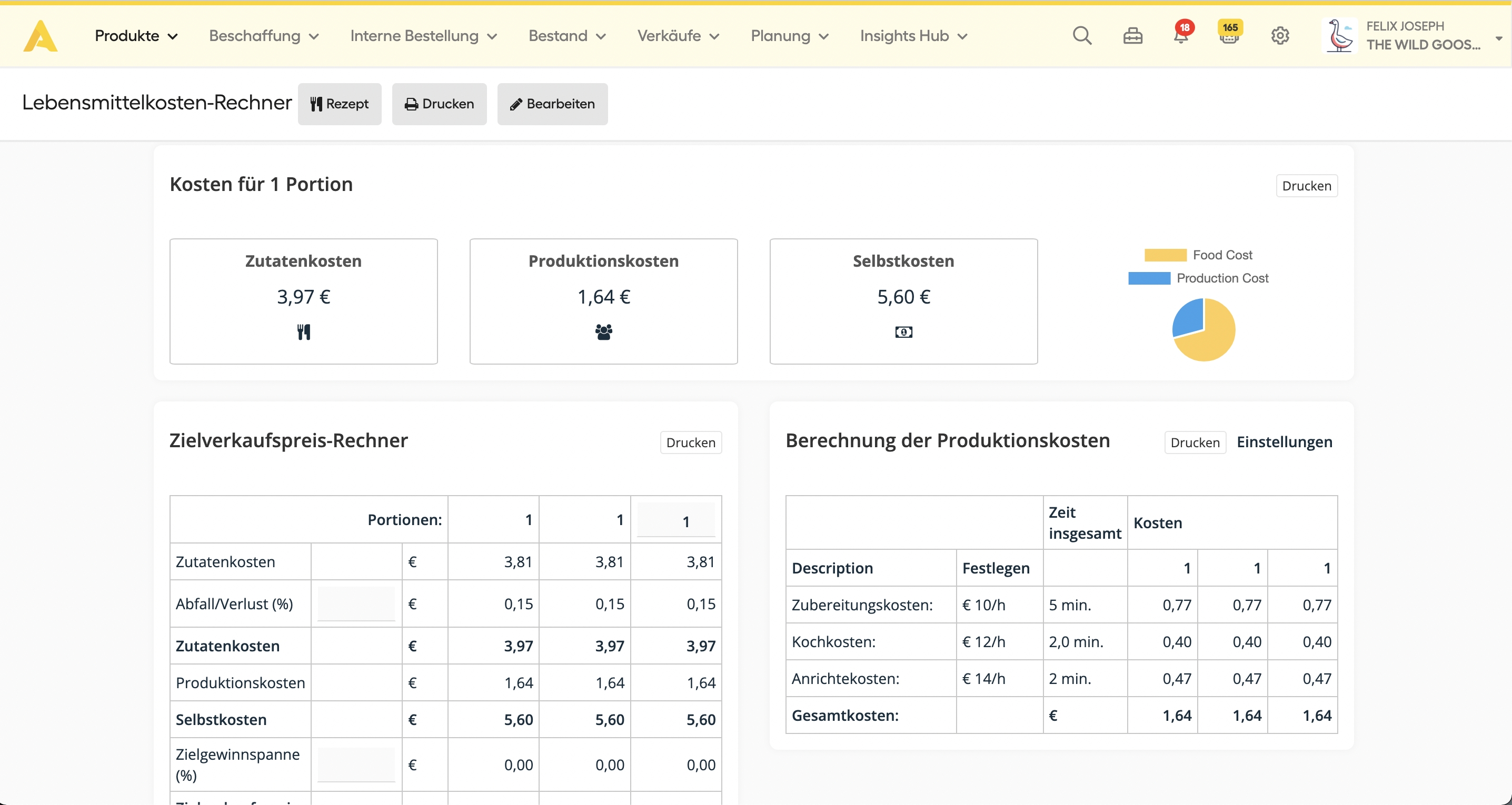The image size is (1512, 805).
Task: Open the Verkäufe menu
Action: (x=678, y=36)
